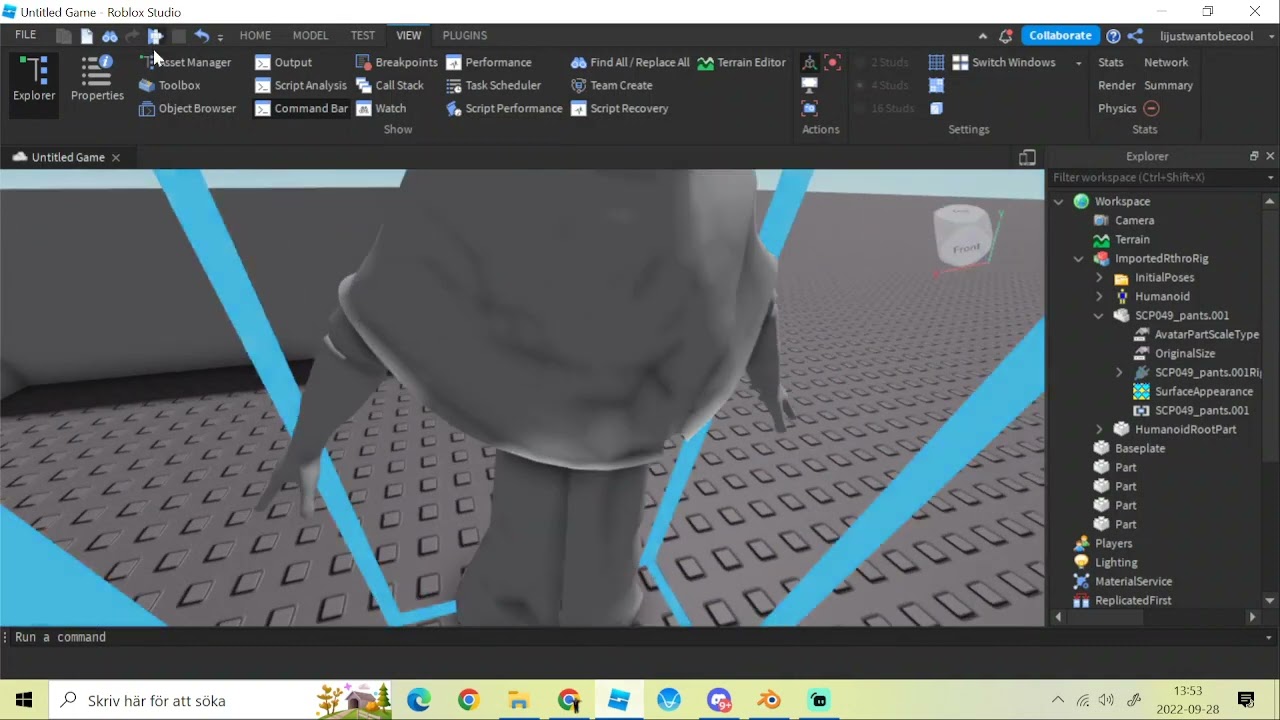This screenshot has width=1280, height=720.
Task: Open the Toolbox window
Action: [x=170, y=85]
